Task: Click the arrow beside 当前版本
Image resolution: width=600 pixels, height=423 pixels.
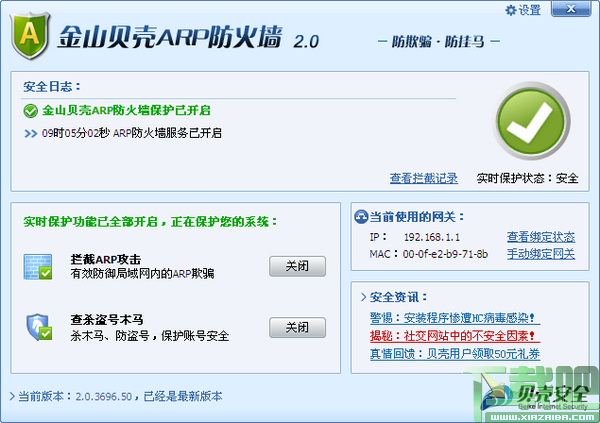Action: (x=12, y=396)
